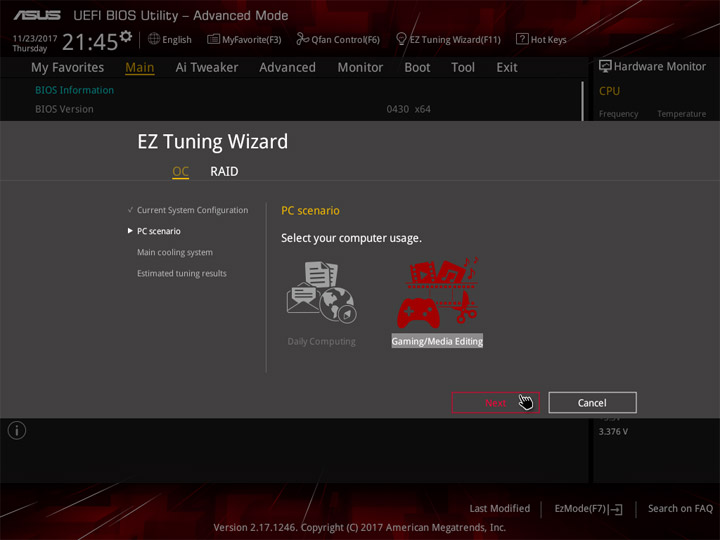Select the Daily Computing scenario icon
Screen dimensions: 720x540
321,292
